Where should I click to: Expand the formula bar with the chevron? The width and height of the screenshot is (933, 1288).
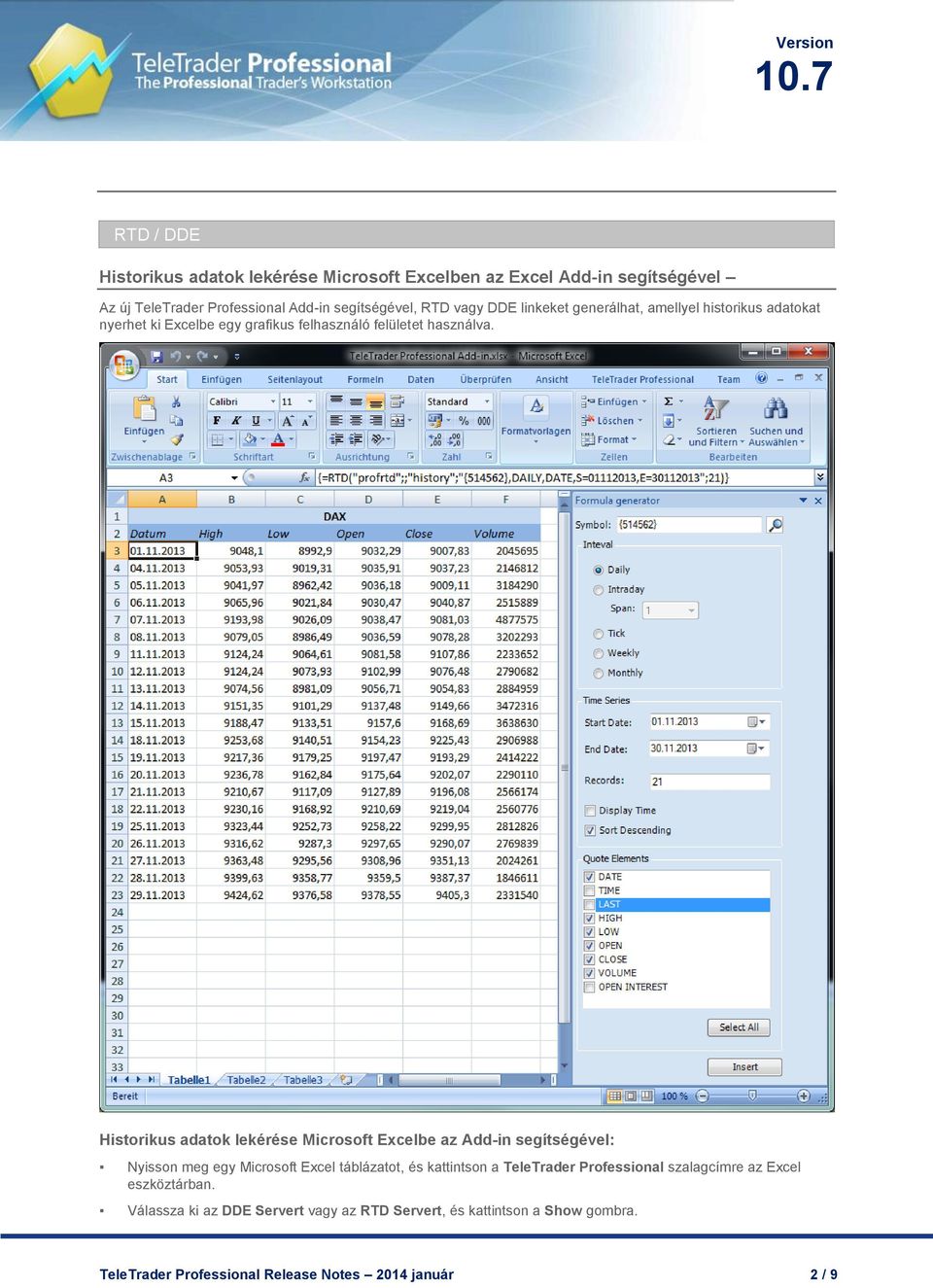coord(820,476)
